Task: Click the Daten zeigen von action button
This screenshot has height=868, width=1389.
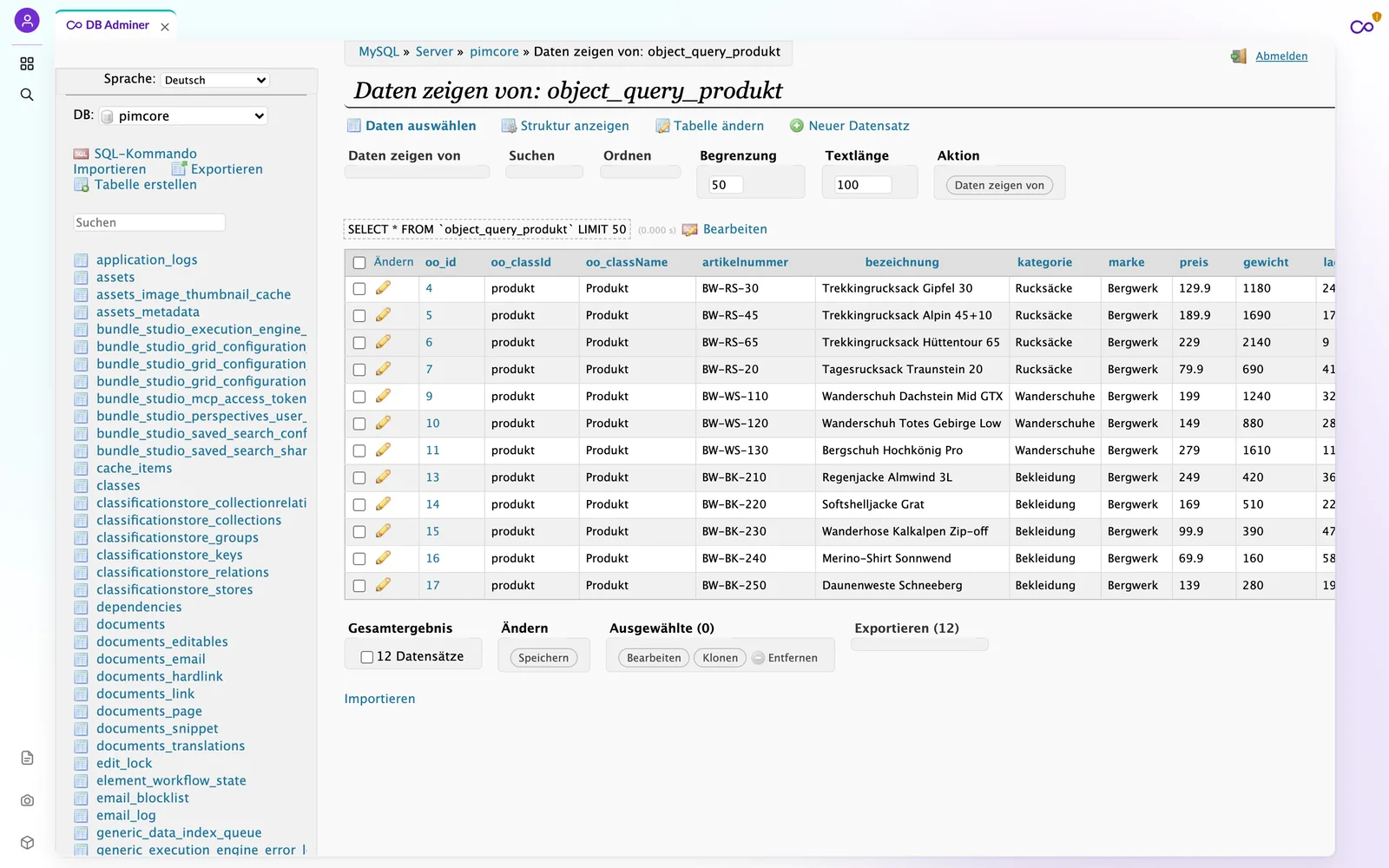Action: click(x=999, y=185)
